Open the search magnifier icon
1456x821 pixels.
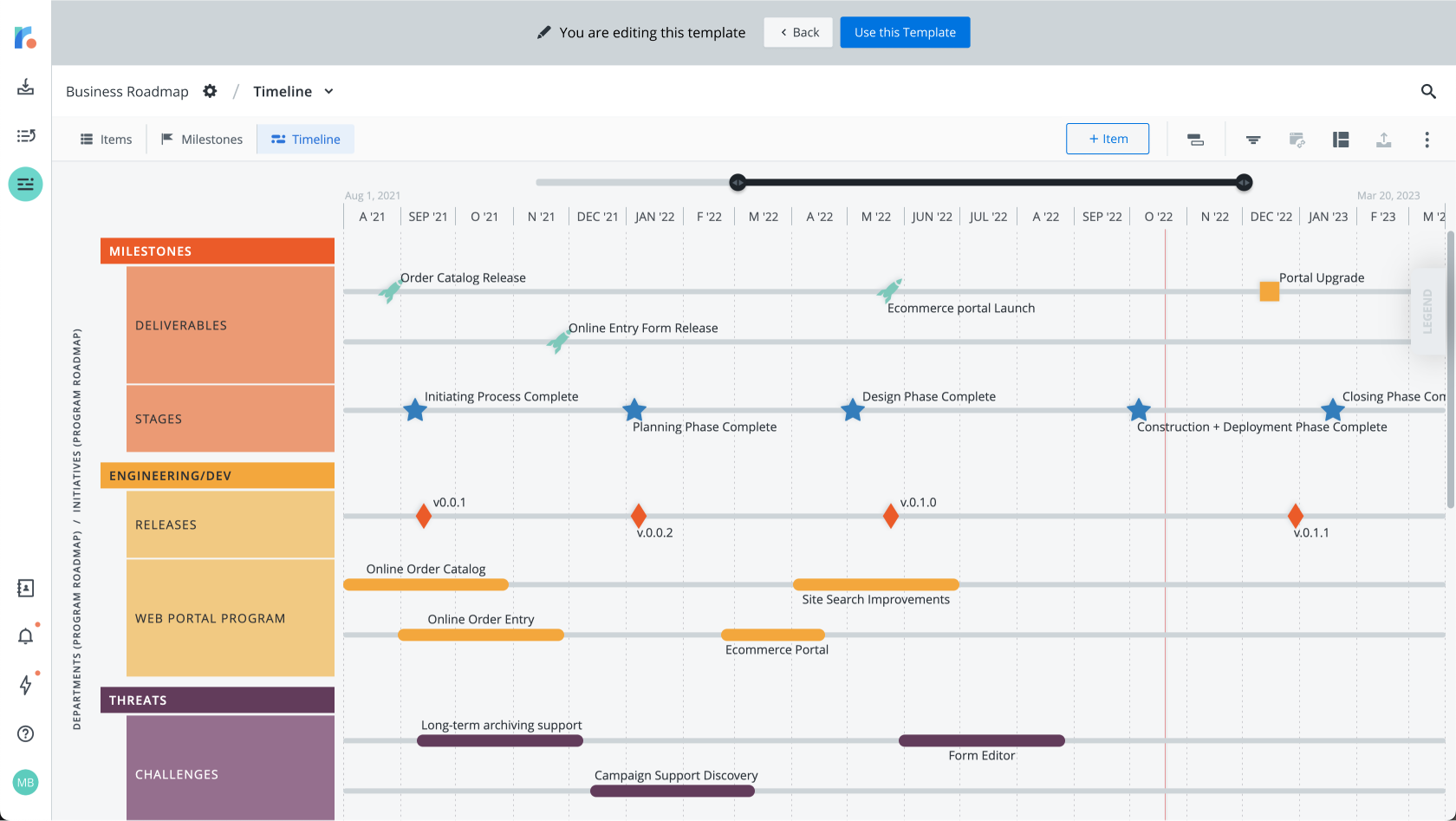click(x=1428, y=91)
